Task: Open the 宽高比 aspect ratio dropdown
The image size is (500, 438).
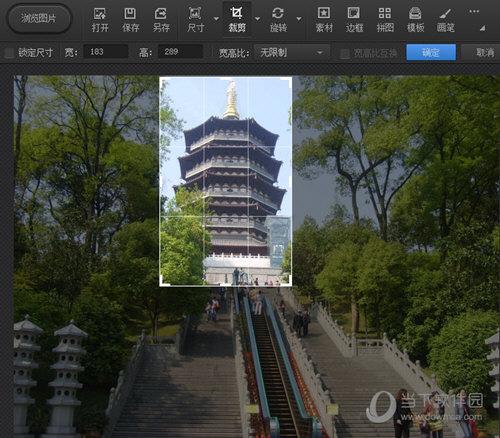Action: point(292,53)
